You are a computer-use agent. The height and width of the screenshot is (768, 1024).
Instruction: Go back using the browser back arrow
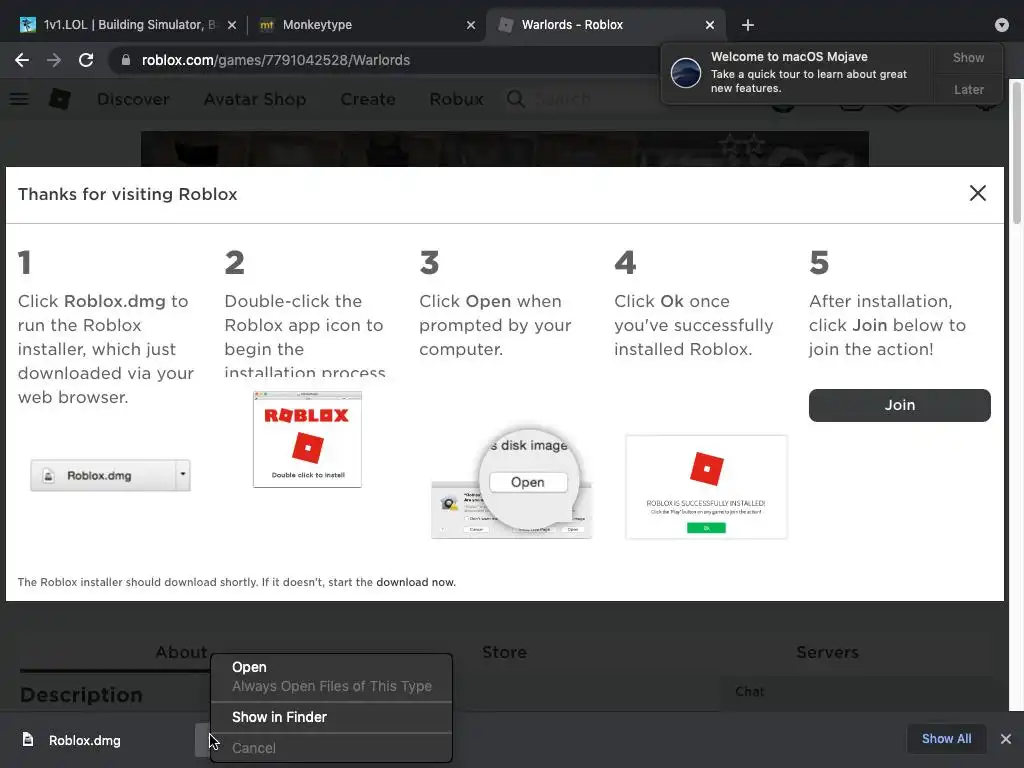(22, 60)
